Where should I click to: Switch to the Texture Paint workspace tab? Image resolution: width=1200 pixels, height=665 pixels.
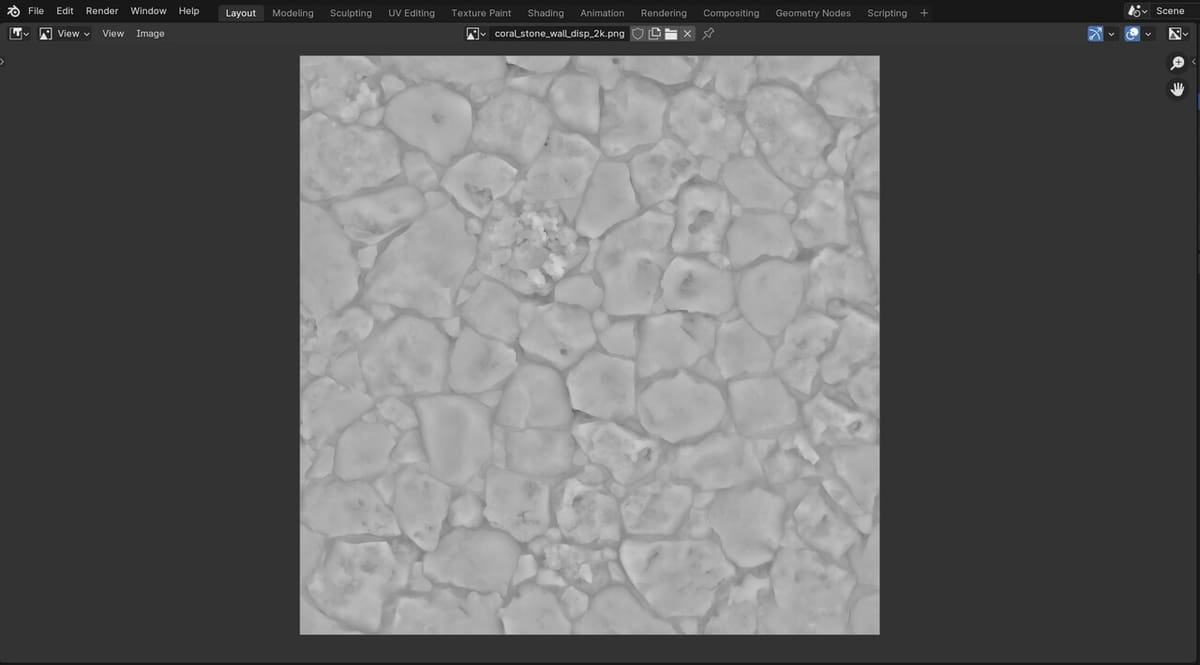pos(481,13)
